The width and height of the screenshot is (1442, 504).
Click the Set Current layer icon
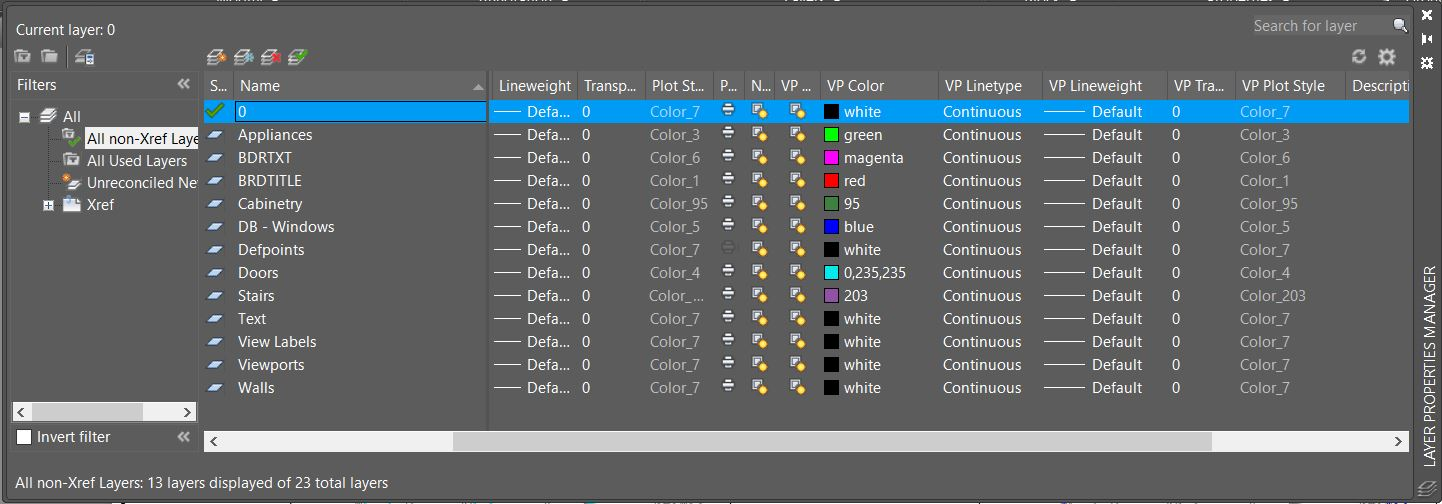click(x=297, y=57)
